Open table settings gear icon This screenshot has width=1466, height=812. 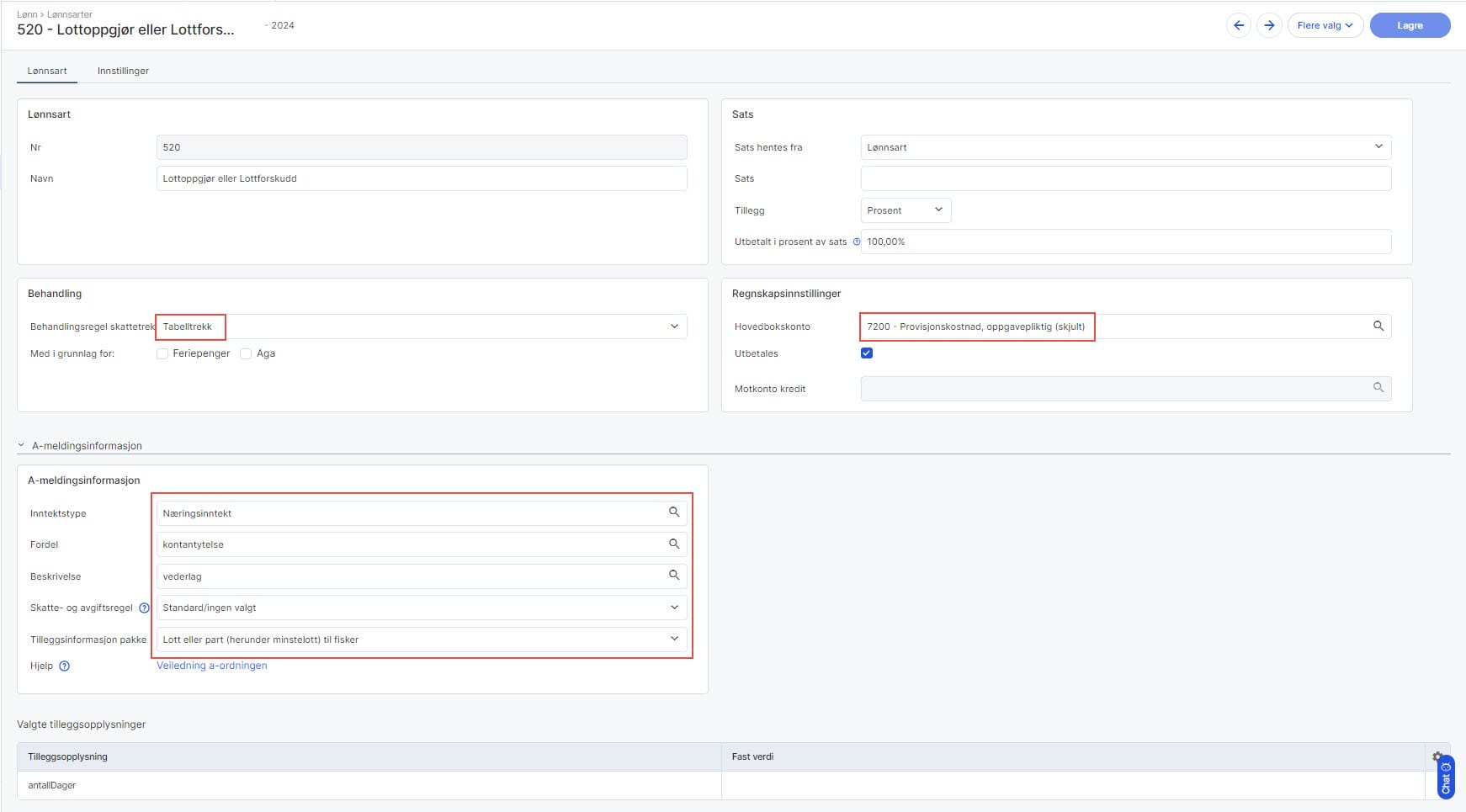tap(1437, 756)
